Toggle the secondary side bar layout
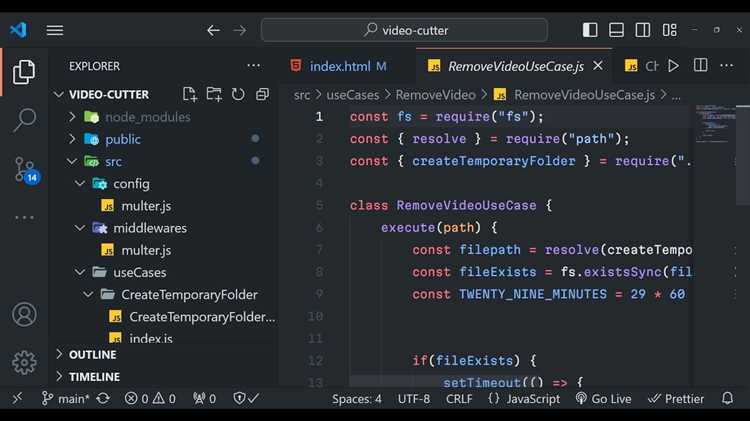Screen dimensions: 750x421 [643, 30]
